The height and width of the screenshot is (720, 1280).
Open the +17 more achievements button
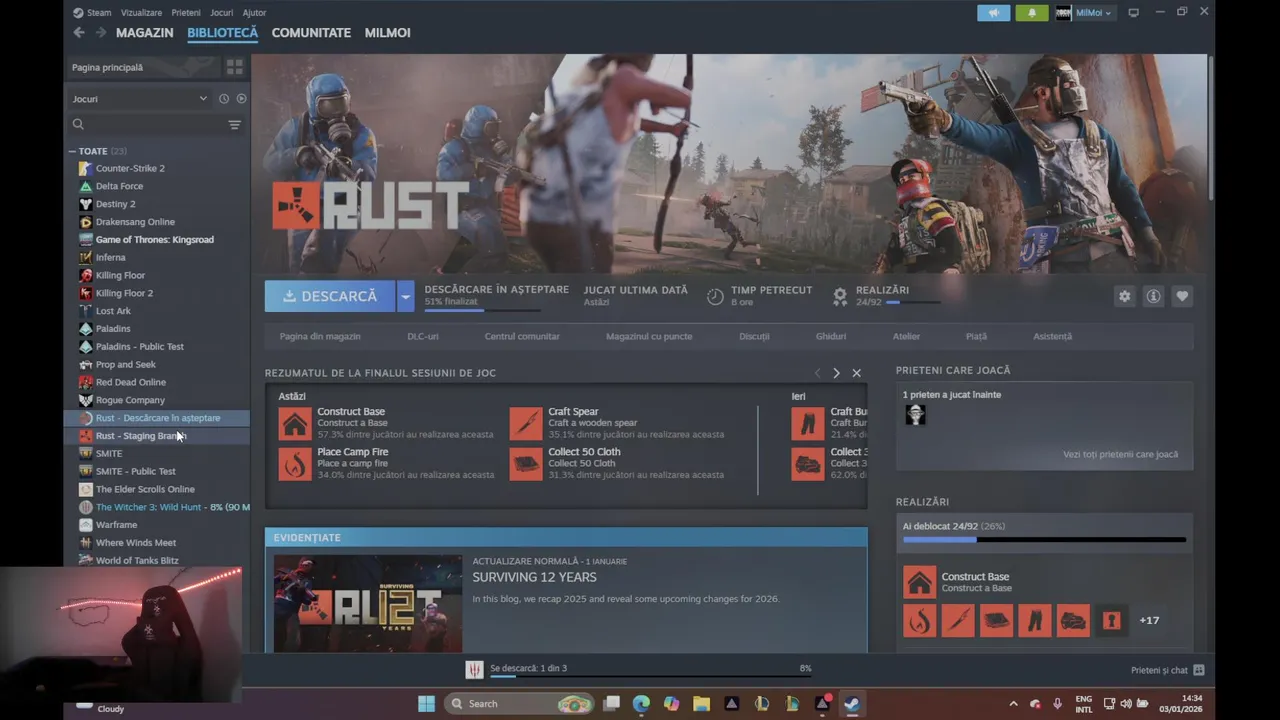pyautogui.click(x=1149, y=620)
